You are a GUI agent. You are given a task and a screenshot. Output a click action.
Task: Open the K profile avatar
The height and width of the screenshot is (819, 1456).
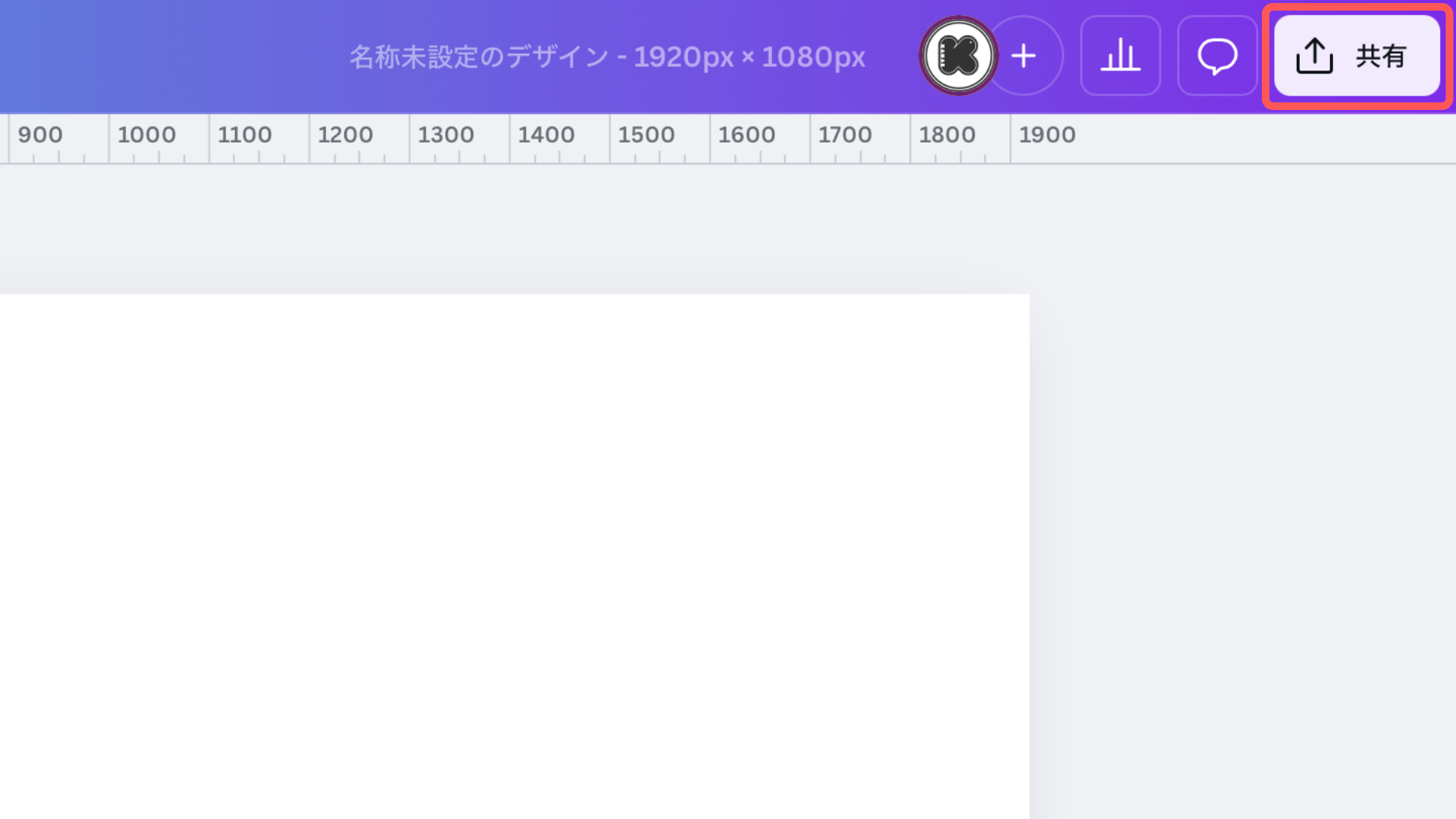click(959, 56)
